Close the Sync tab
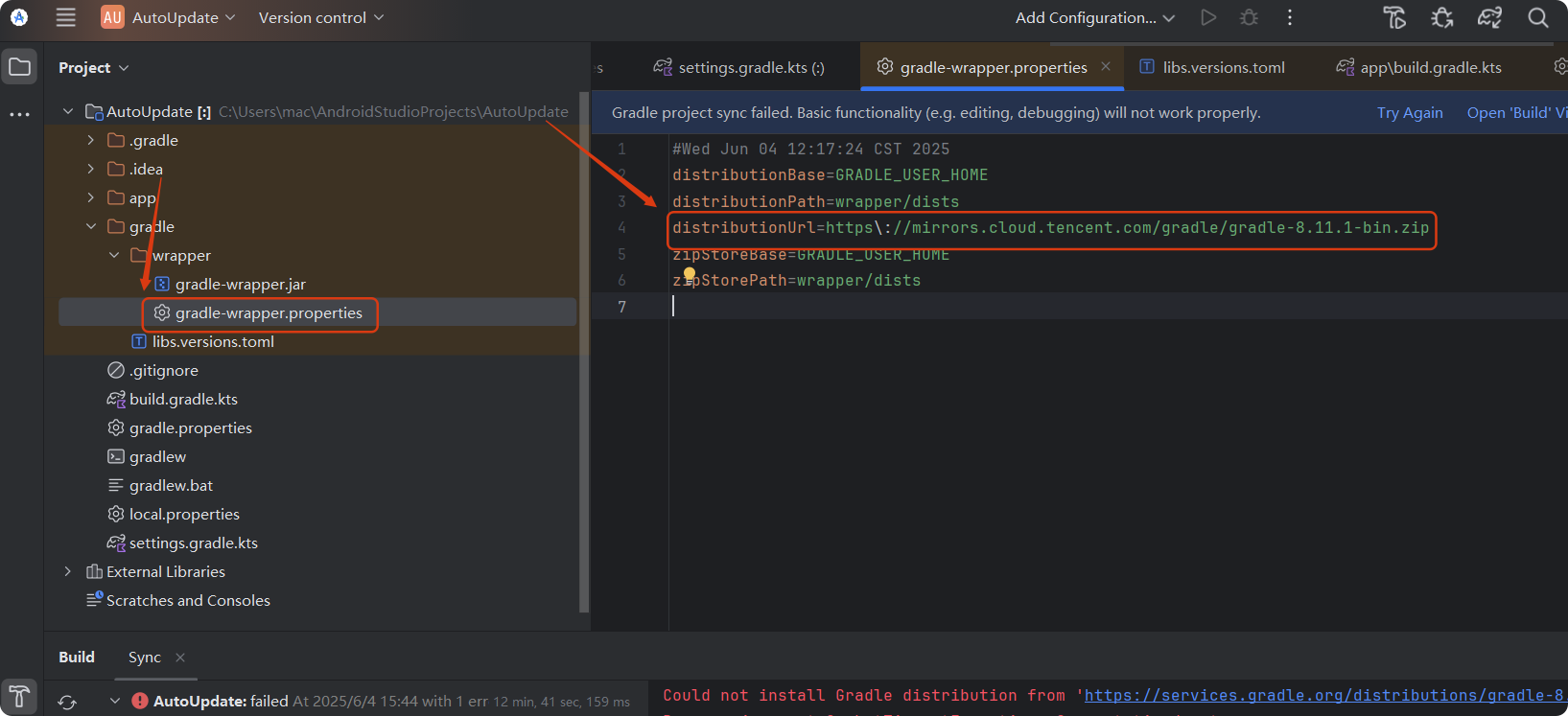 click(x=180, y=657)
